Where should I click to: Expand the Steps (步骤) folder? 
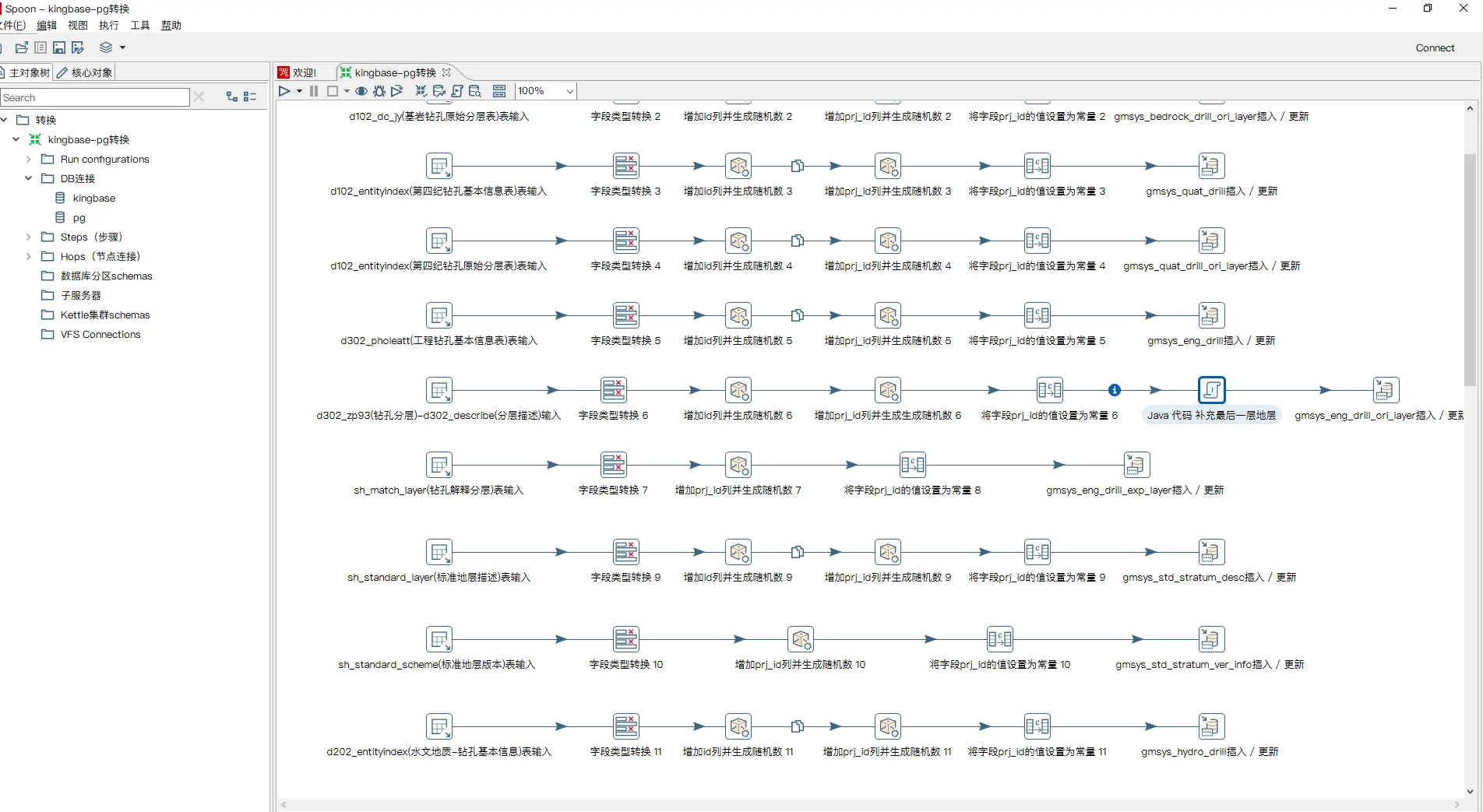28,237
